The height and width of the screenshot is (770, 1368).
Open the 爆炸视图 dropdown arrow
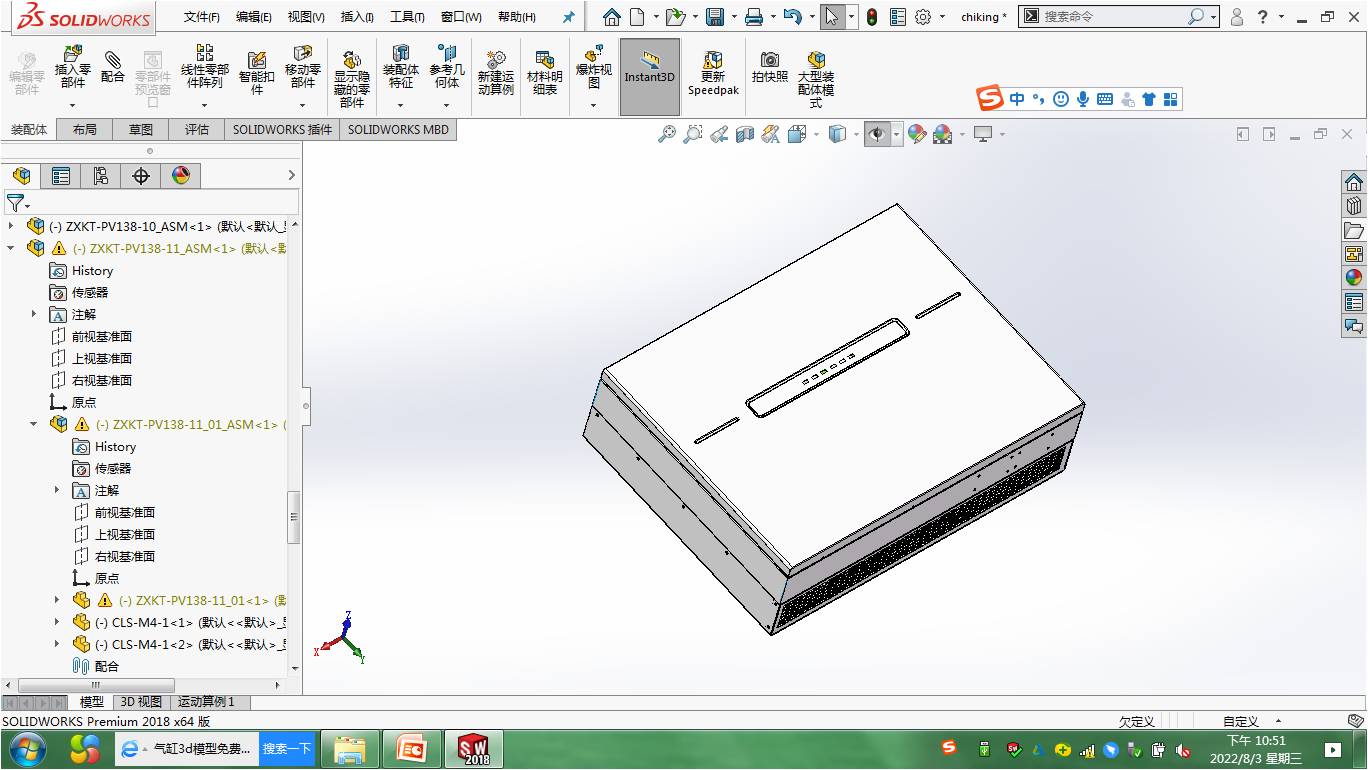(593, 105)
